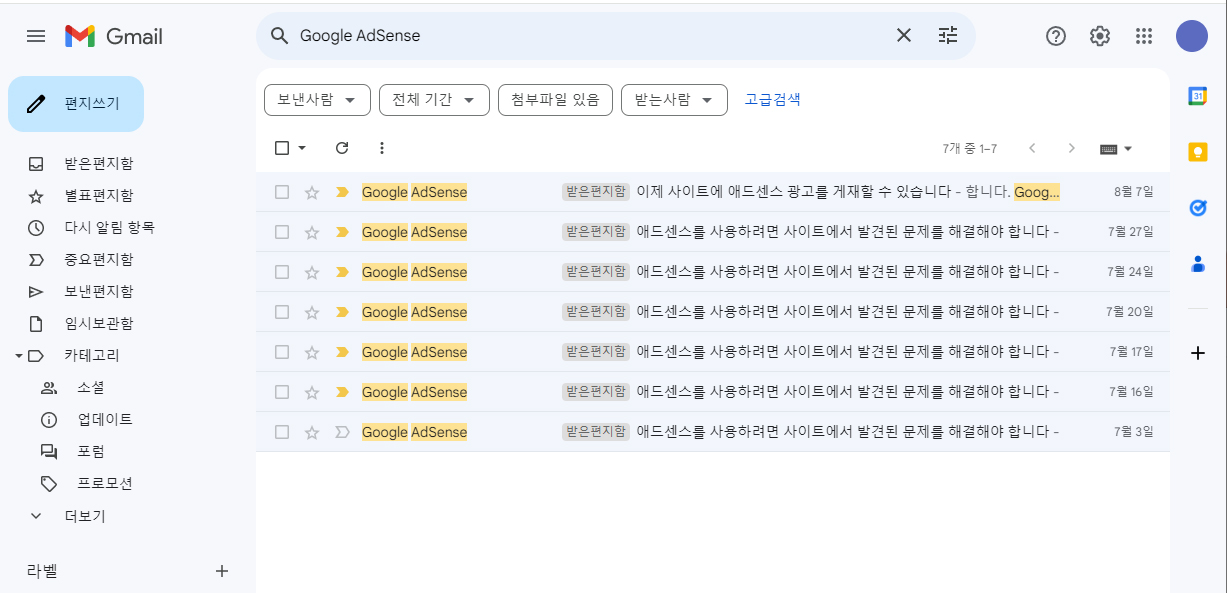Click the 편지쓰기 compose button
Image resolution: width=1227 pixels, height=593 pixels.
point(76,104)
